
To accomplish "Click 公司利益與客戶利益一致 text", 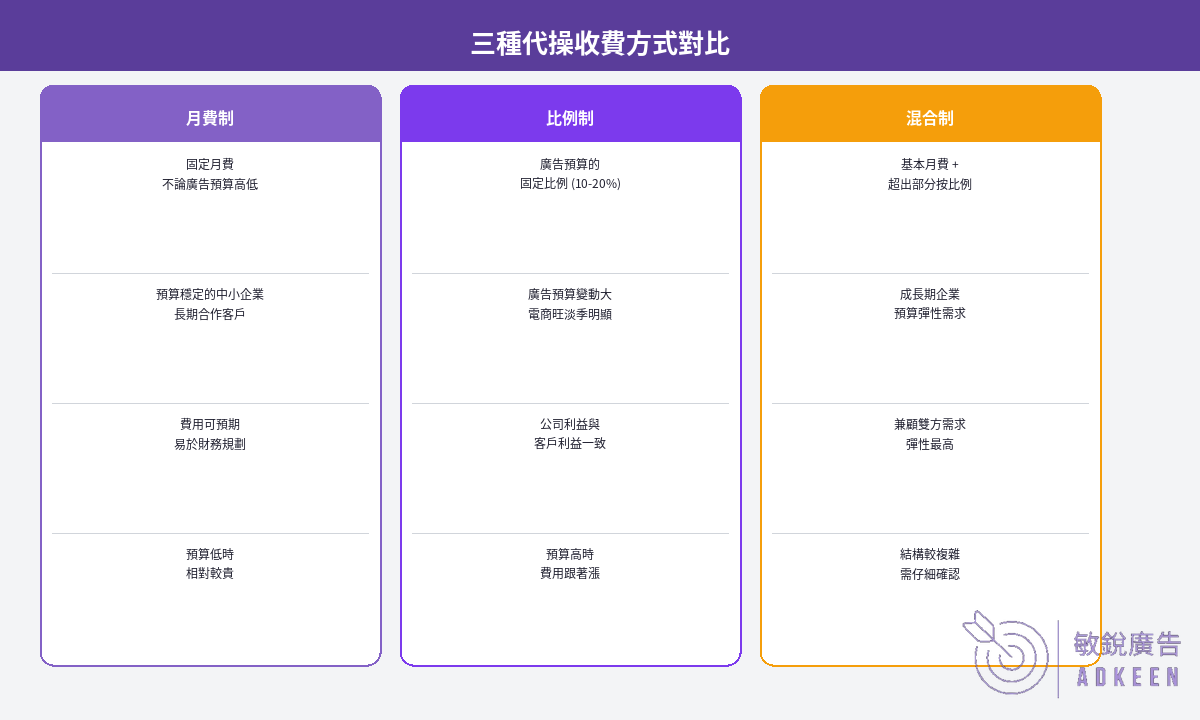I will tap(570, 434).
